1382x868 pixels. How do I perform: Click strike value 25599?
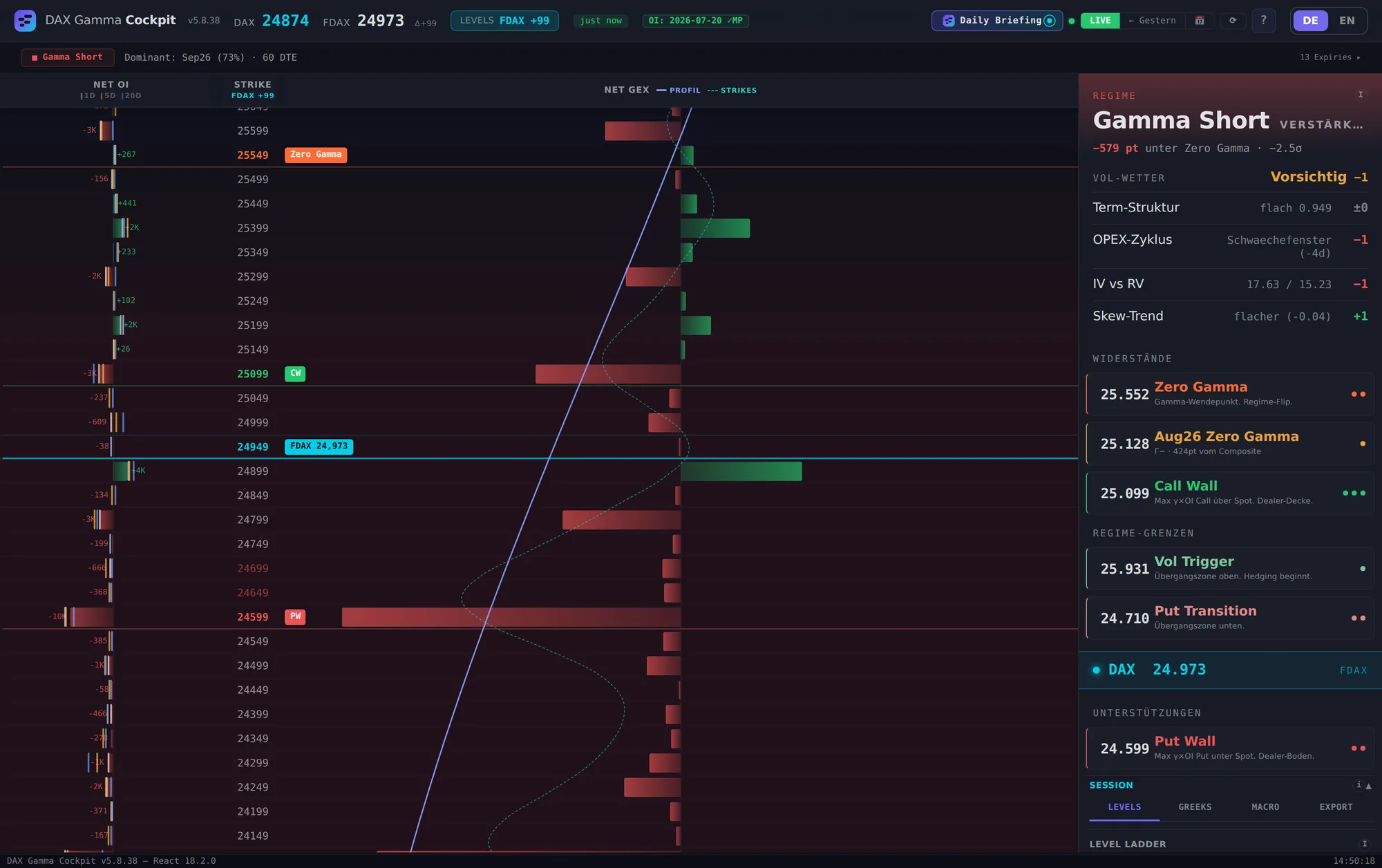[253, 131]
